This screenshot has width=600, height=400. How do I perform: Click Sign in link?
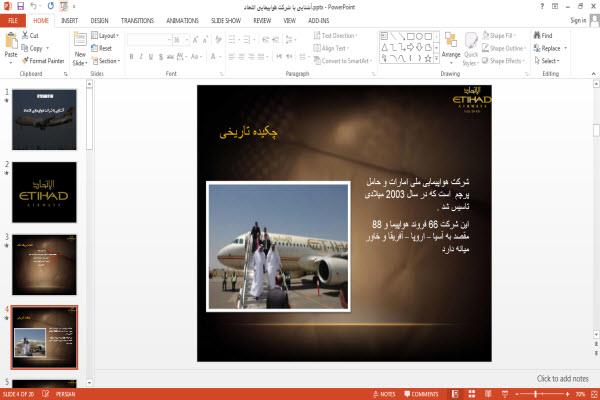578,20
